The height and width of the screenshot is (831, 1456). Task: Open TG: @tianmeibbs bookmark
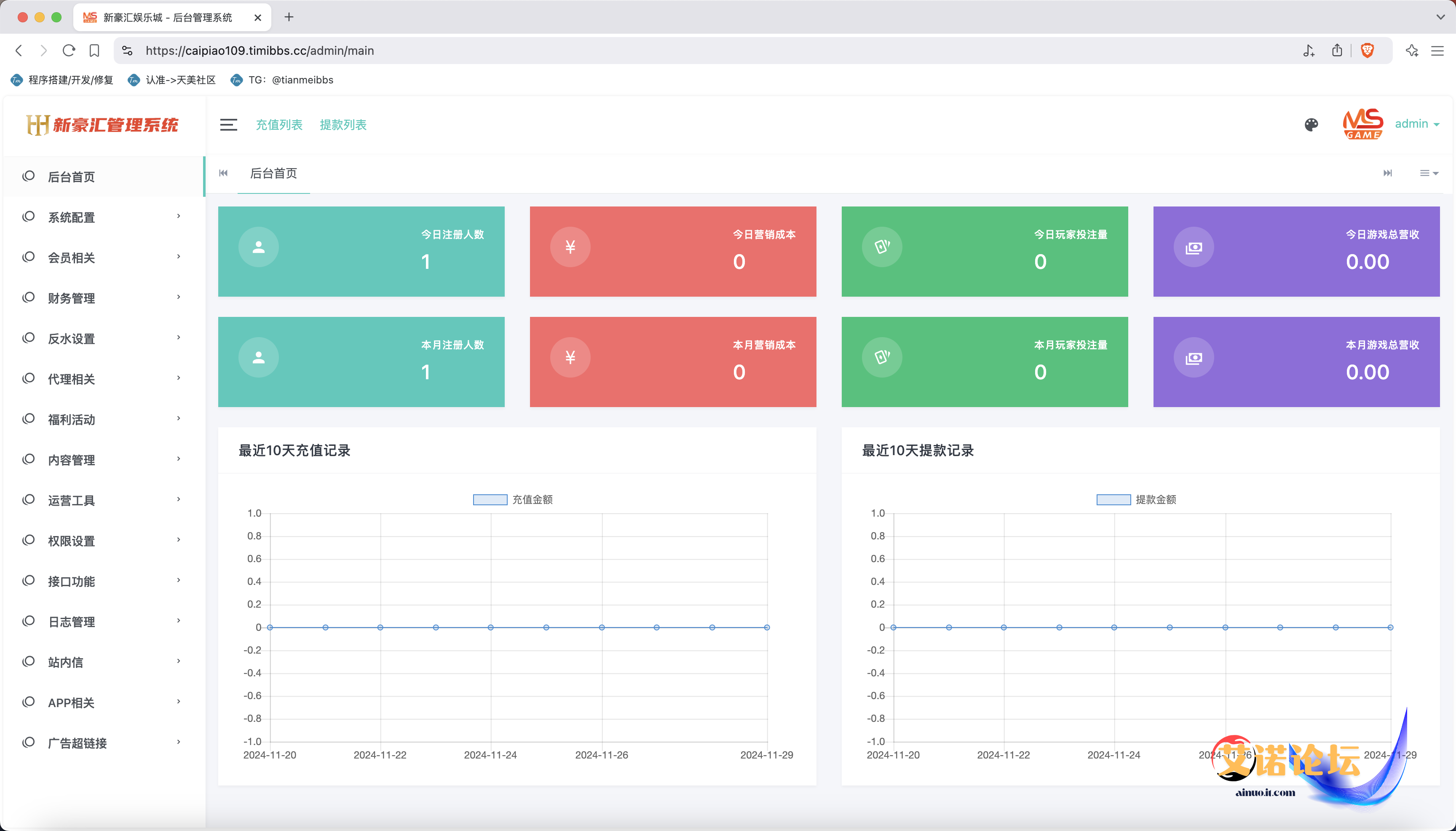click(x=282, y=80)
